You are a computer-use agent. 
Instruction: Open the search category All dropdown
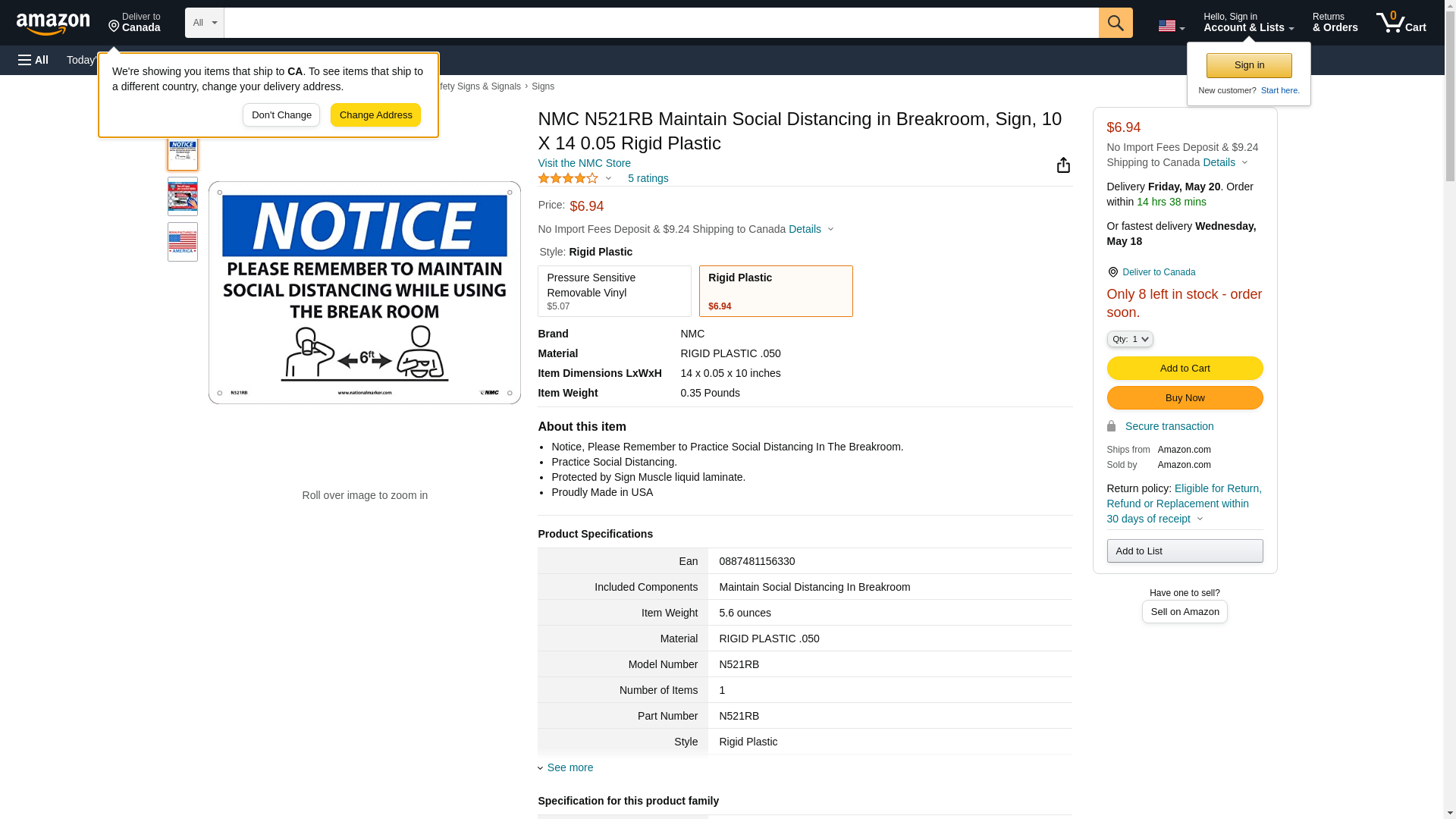click(x=204, y=23)
